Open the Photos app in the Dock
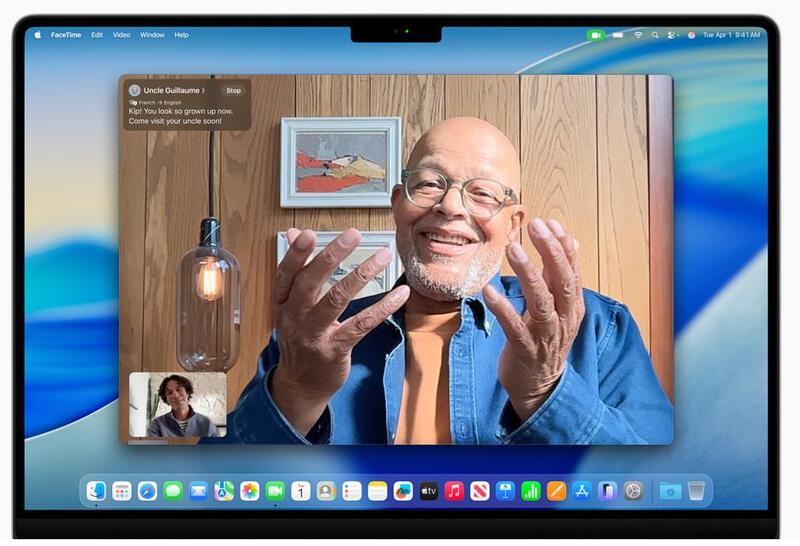This screenshot has width=800, height=546. coord(249,491)
